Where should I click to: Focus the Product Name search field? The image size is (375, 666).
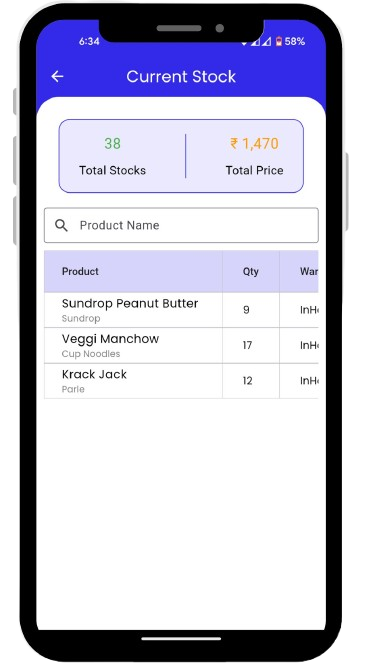181,225
